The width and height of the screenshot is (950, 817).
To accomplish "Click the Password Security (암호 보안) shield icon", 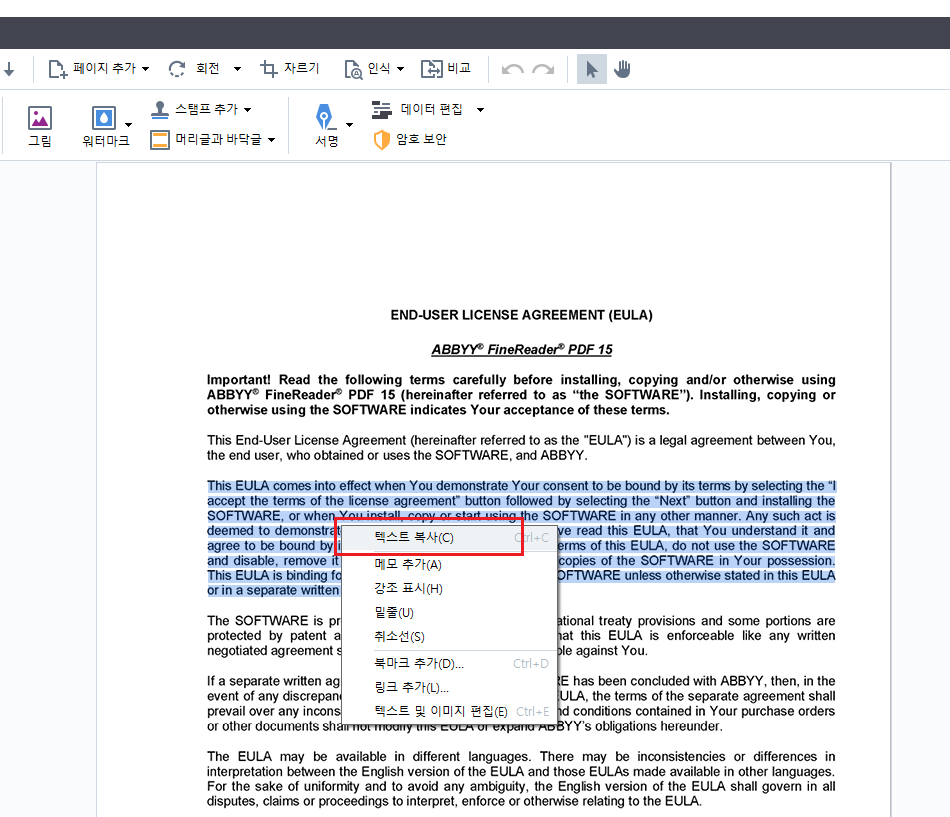I will coord(382,140).
